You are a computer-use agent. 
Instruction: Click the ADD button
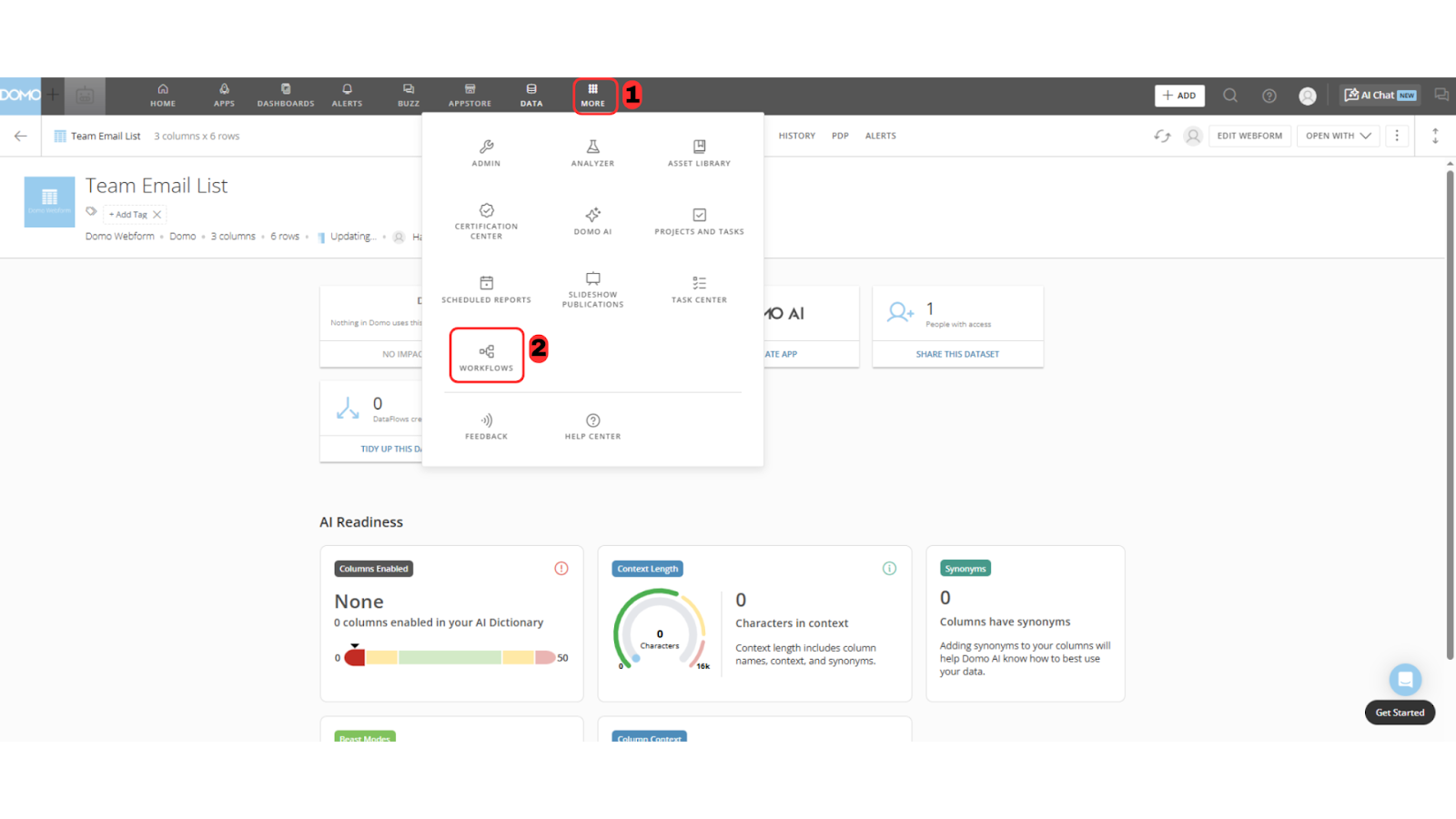(1179, 96)
